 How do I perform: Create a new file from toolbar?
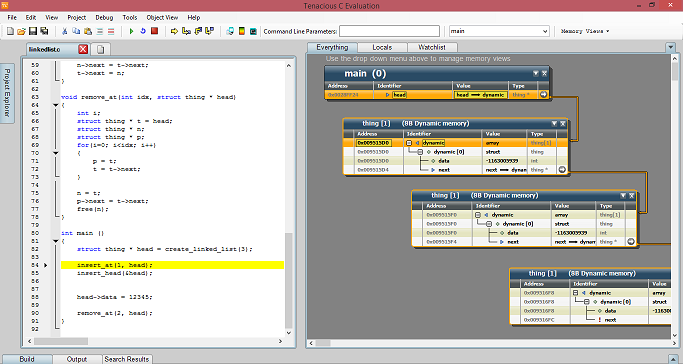click(10, 31)
